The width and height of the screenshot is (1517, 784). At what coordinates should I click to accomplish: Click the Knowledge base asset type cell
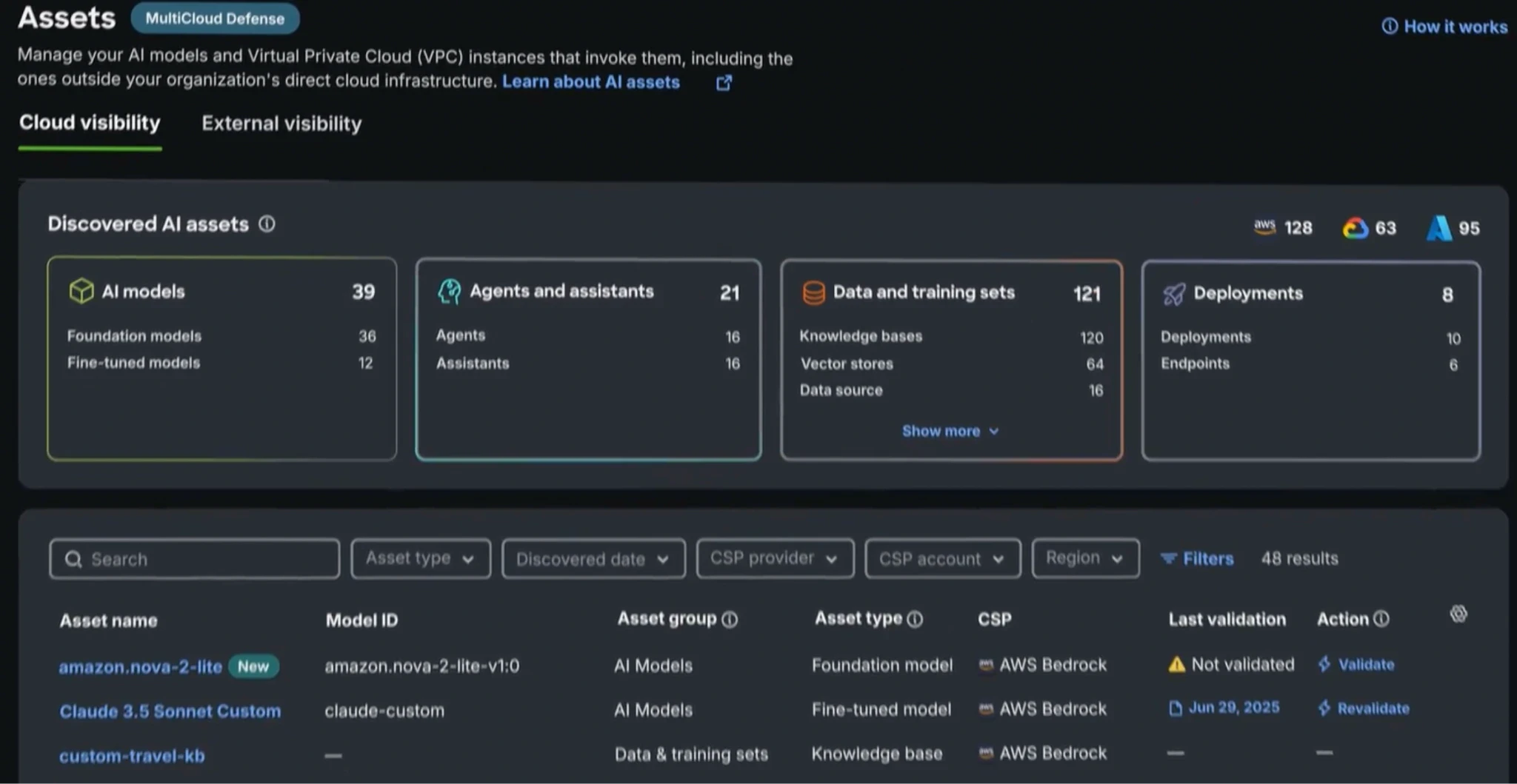[x=876, y=754]
